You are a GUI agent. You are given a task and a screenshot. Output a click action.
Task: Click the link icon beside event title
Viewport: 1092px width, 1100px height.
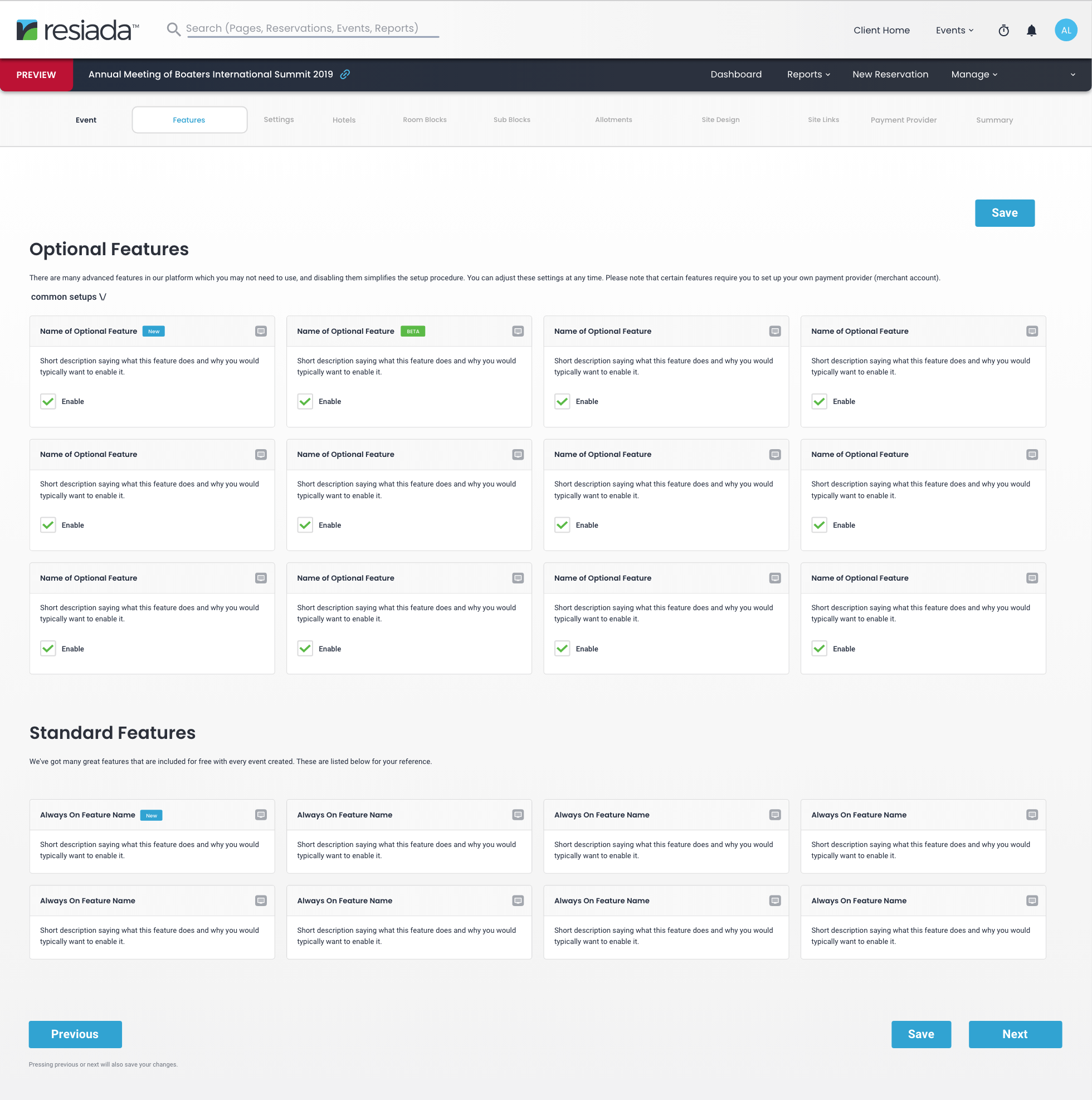pos(345,75)
